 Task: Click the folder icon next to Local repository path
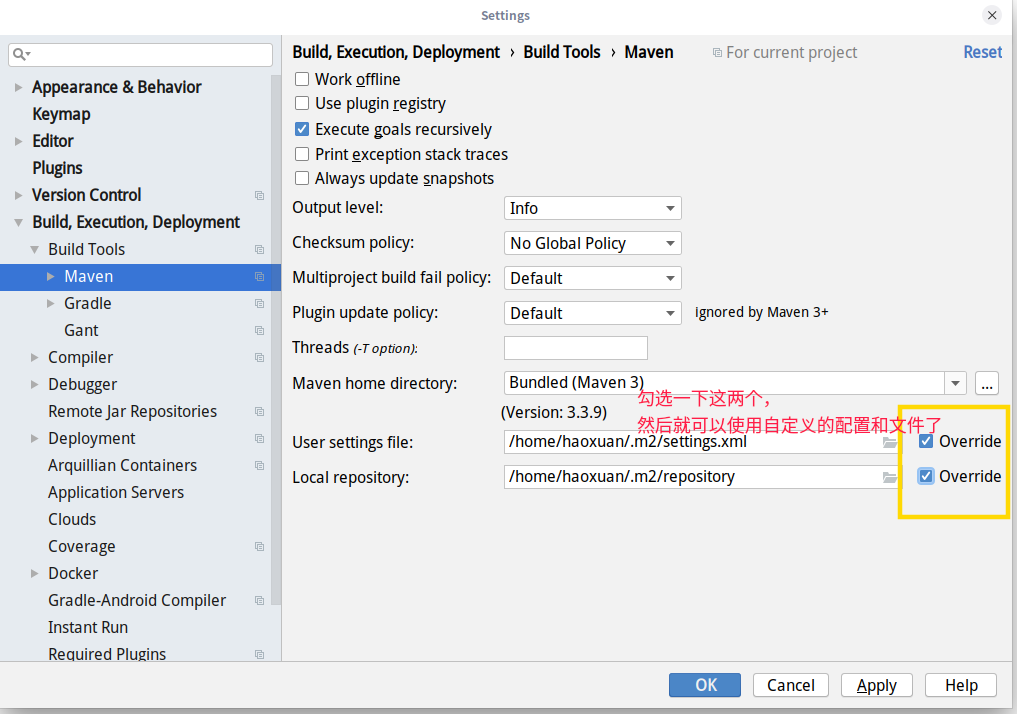pos(891,477)
